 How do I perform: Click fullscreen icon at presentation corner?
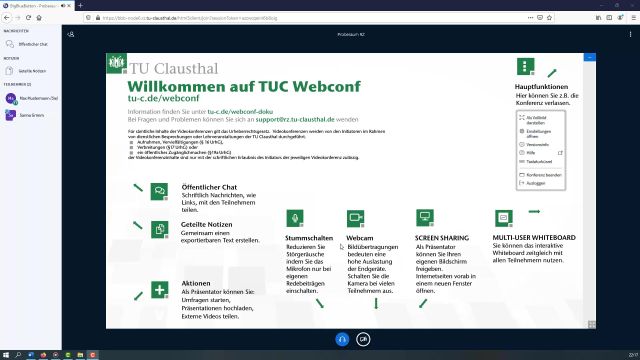pos(591,324)
